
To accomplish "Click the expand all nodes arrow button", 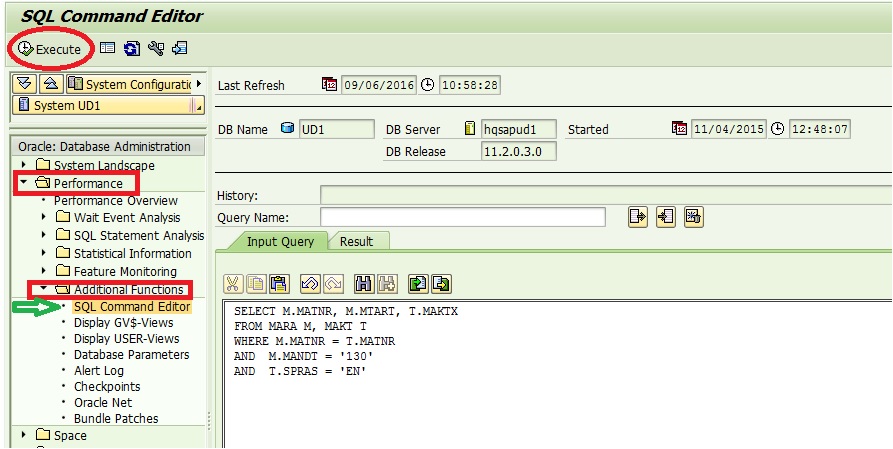I will [24, 84].
